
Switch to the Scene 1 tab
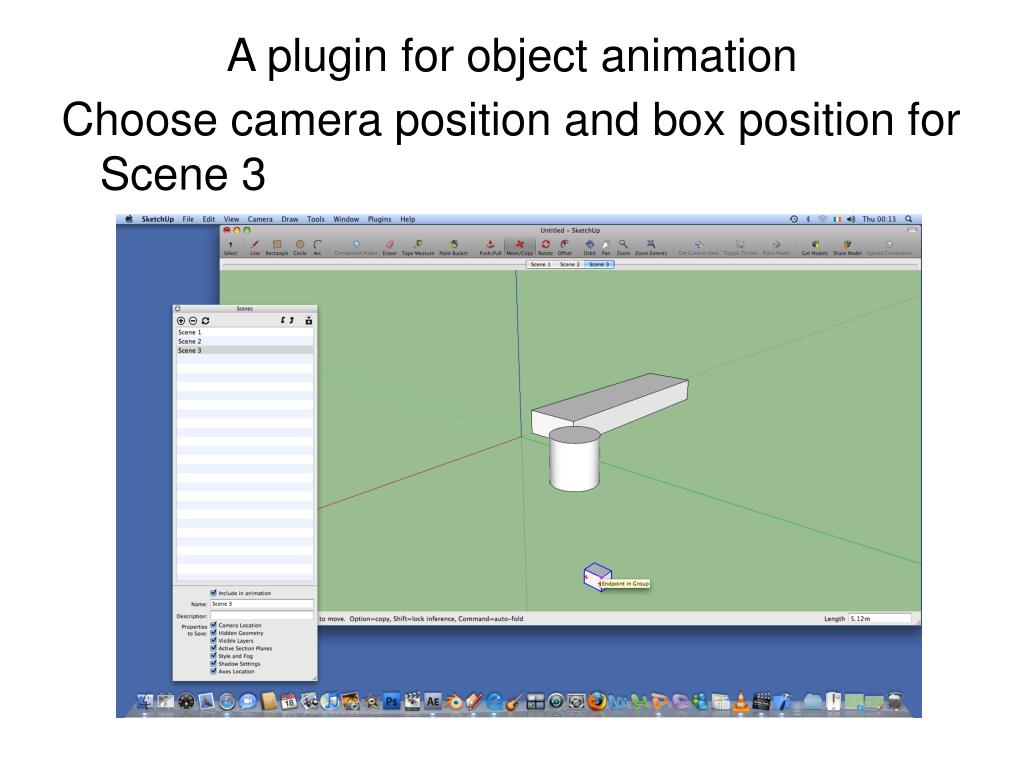(x=541, y=264)
